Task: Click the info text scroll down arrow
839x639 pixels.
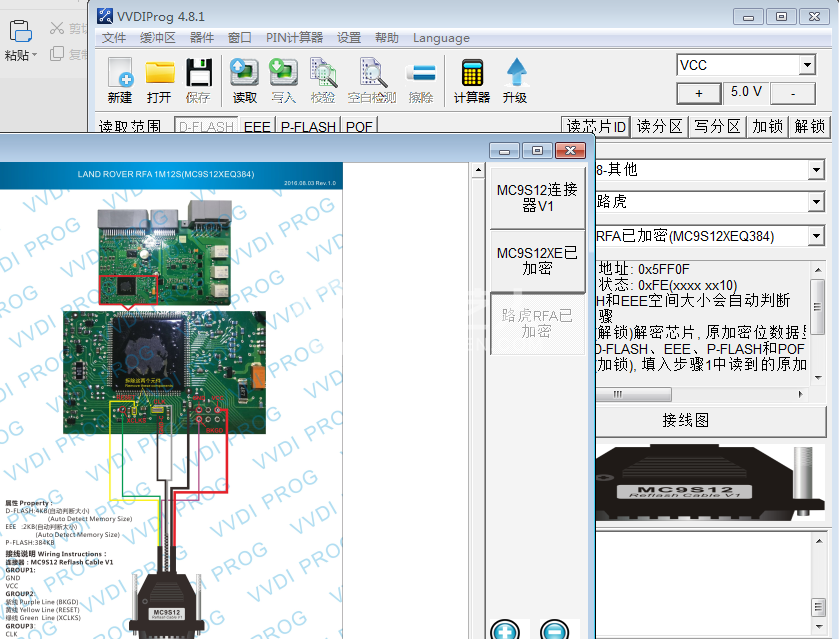Action: 818,377
